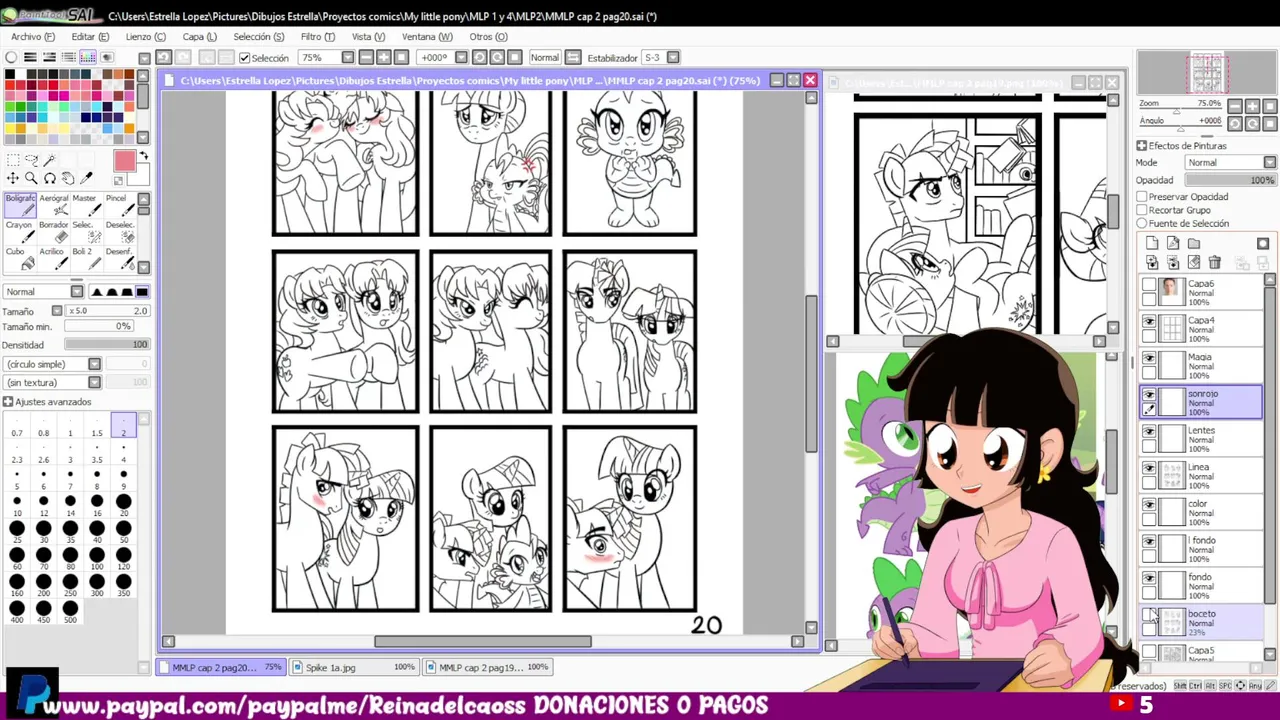Viewport: 1280px width, 720px height.
Task: Switch to the MMLP cap 2 pag19 tab
Action: point(486,667)
